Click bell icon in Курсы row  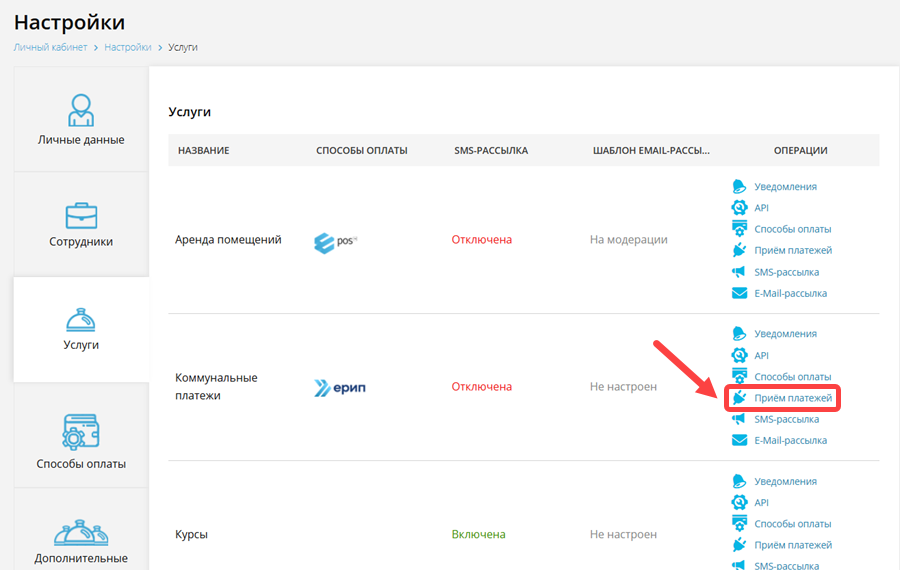[x=739, y=481]
